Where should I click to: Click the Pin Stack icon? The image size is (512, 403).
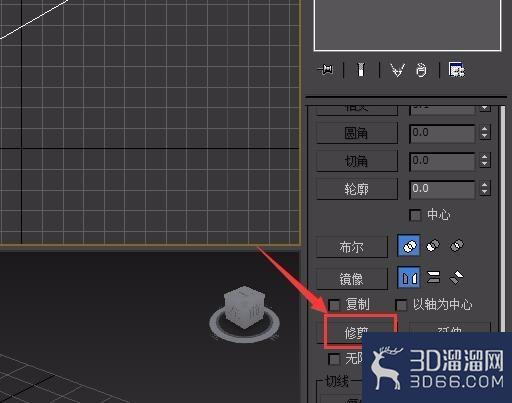(325, 70)
